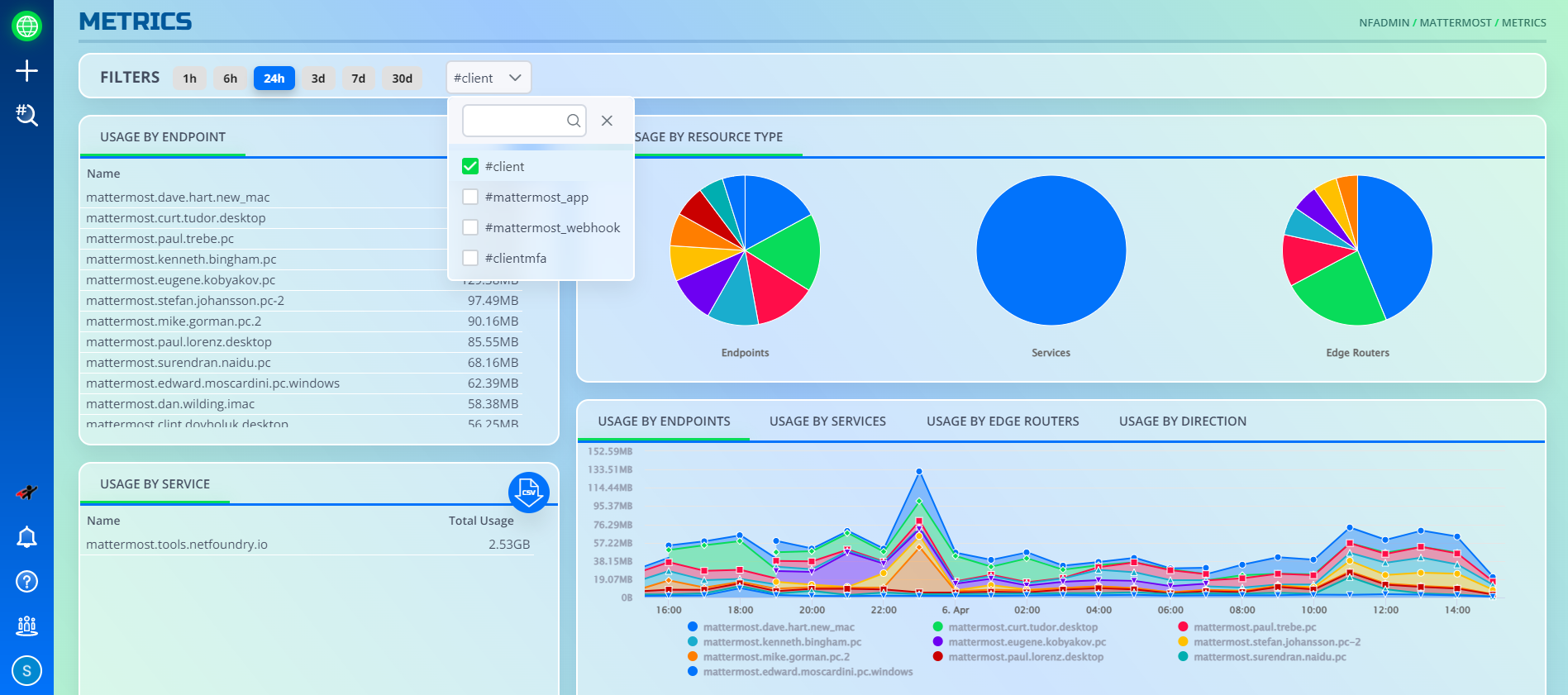1568x695 pixels.
Task: Expand the #client attribute dropdown
Action: click(488, 78)
